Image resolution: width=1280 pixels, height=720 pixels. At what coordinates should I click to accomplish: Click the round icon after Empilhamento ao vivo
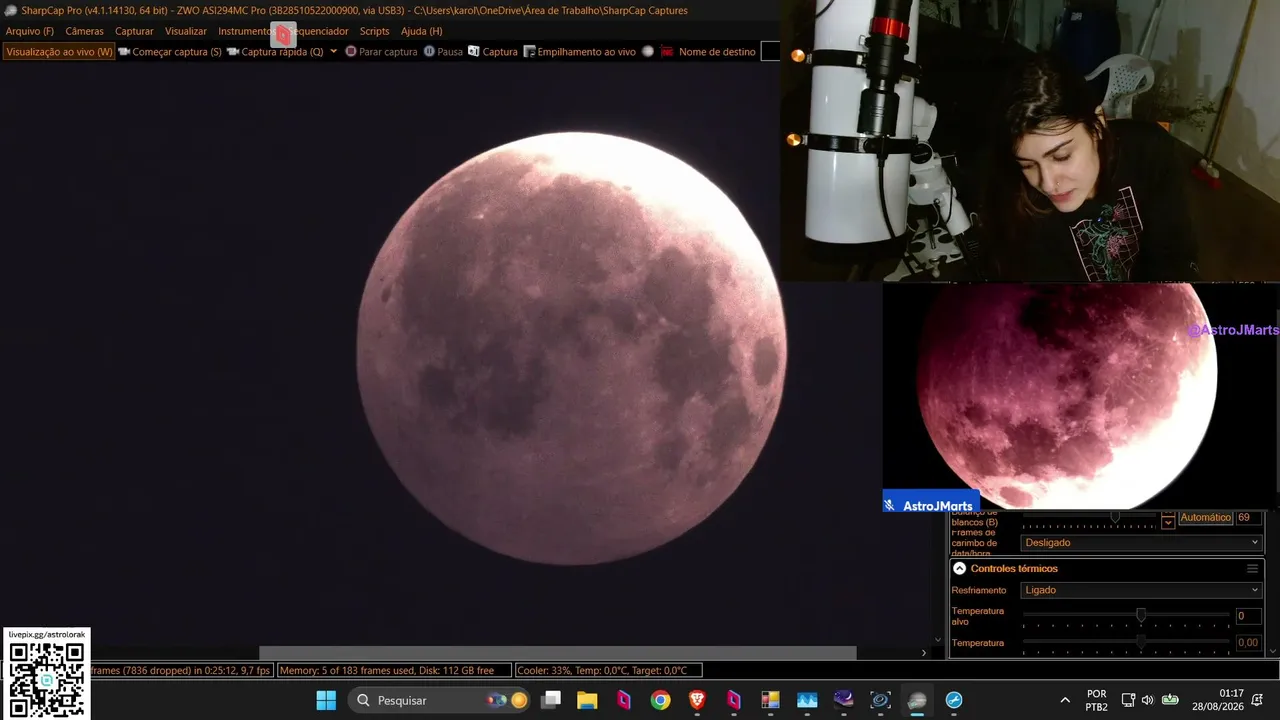click(648, 51)
